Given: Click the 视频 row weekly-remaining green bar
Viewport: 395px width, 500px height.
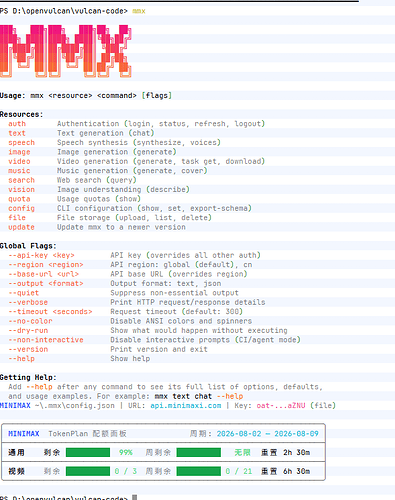Looking at the screenshot, I should click(199, 471).
